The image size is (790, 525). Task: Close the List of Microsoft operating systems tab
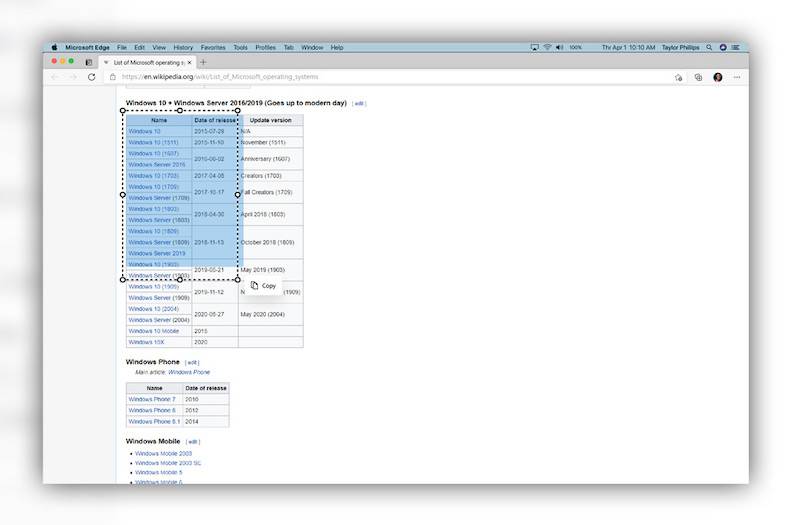point(190,62)
